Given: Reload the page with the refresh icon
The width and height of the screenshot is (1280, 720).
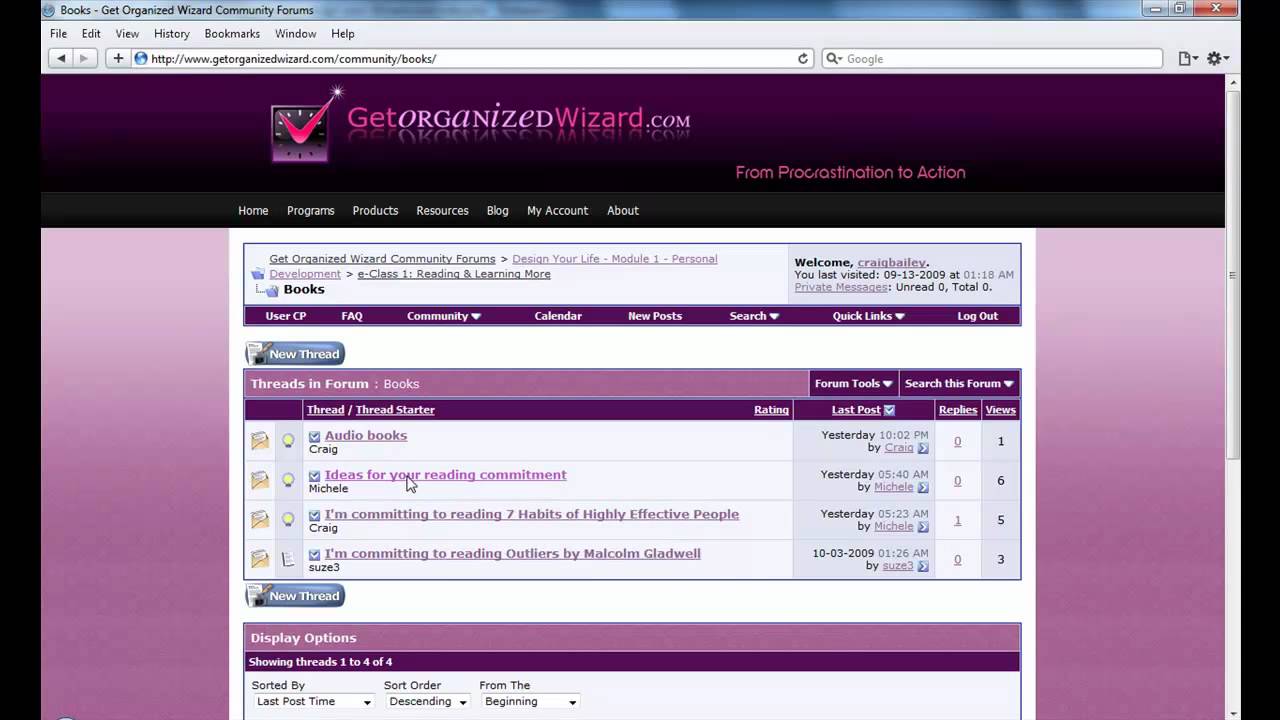Looking at the screenshot, I should point(802,59).
